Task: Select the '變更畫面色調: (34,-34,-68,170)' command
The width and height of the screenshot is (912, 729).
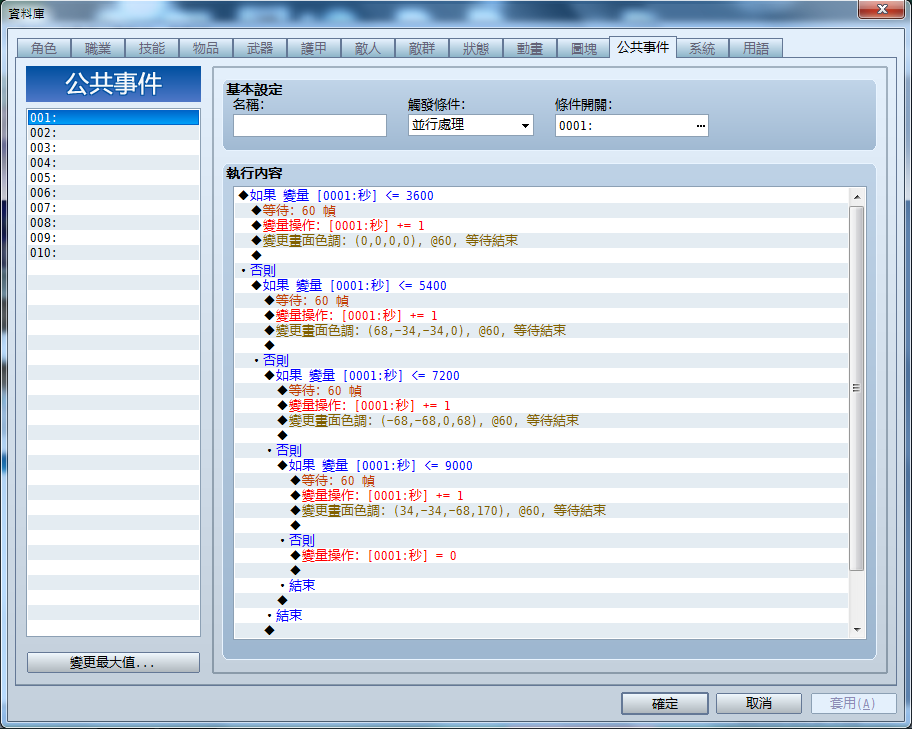Action: [x=541, y=510]
